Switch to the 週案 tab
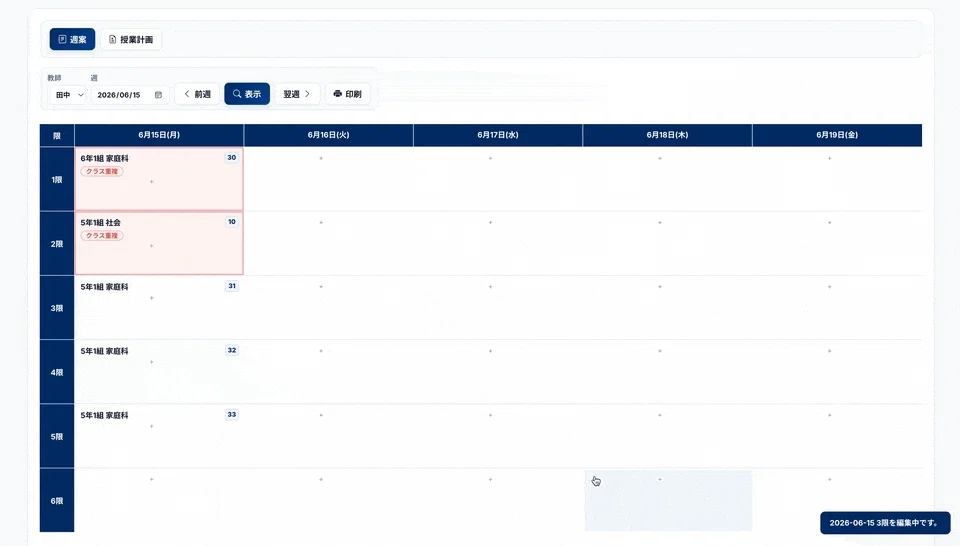960x546 pixels. pyautogui.click(x=72, y=39)
